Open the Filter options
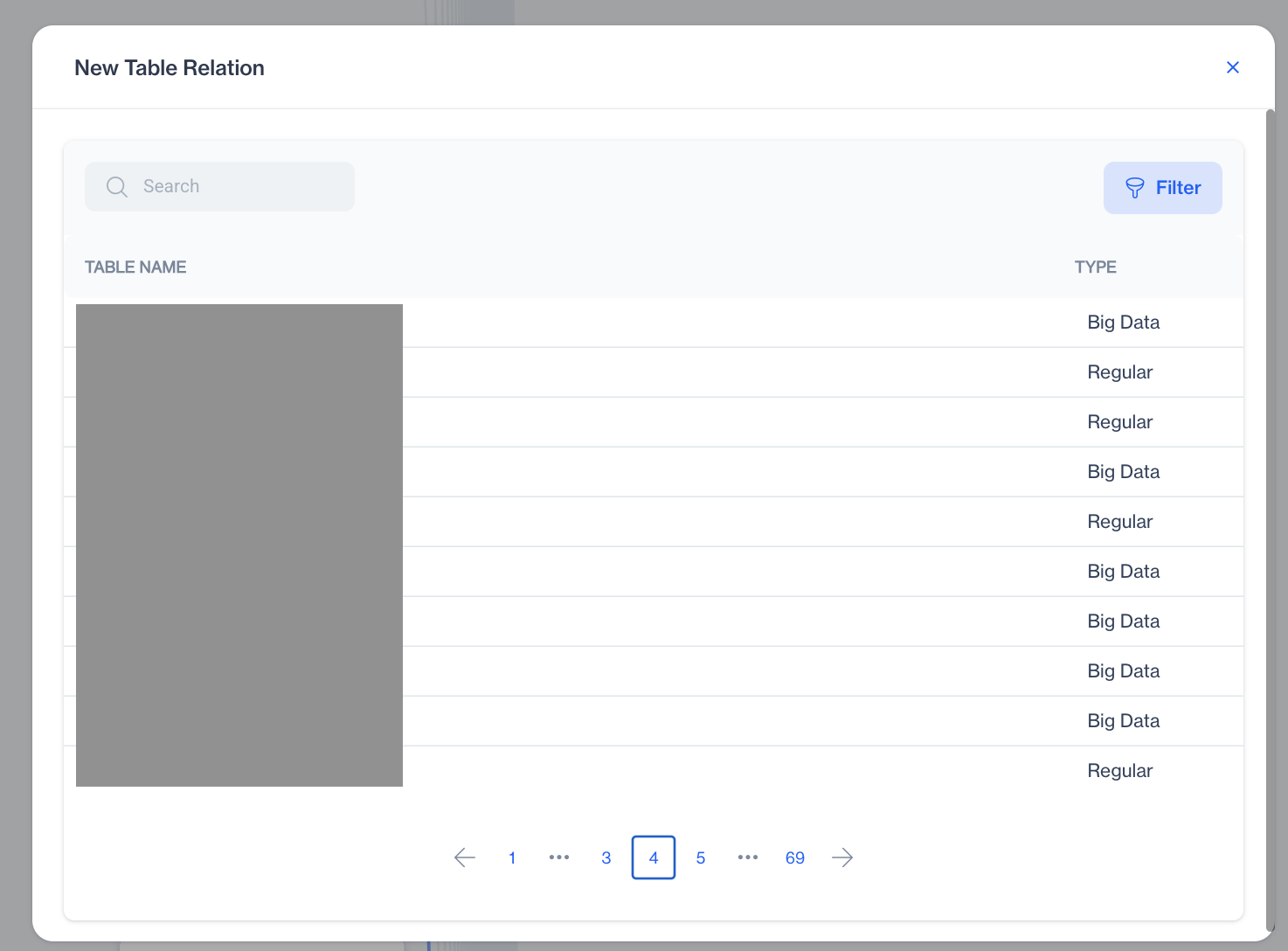 (1162, 188)
